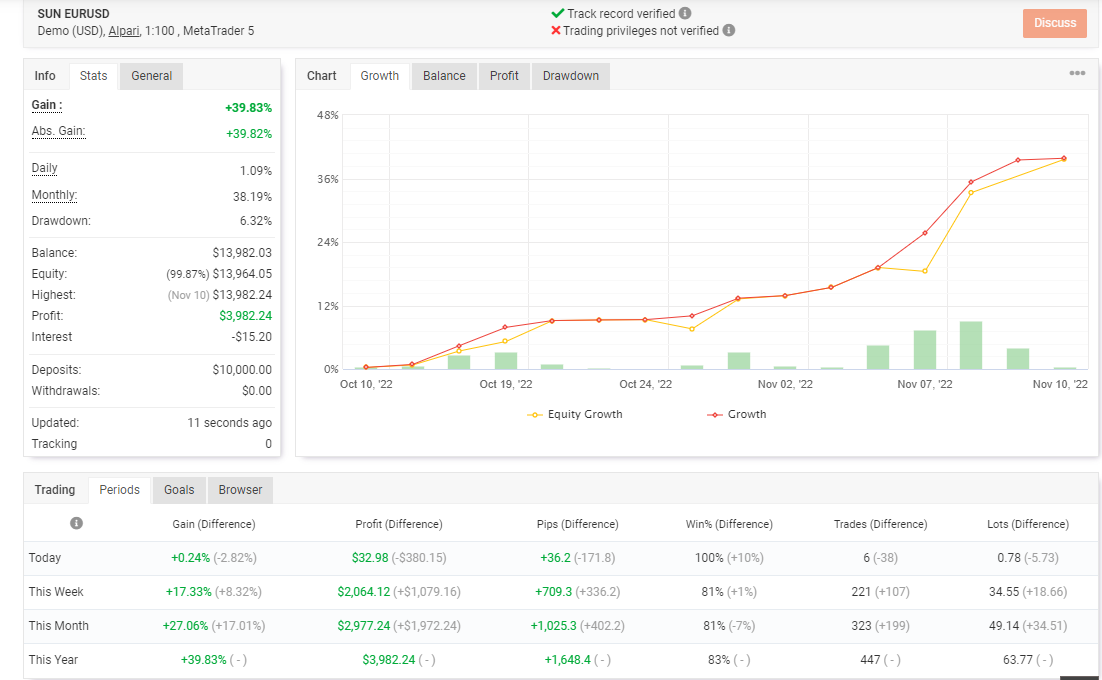Image resolution: width=1102 pixels, height=680 pixels.
Task: Click the Deposits value $10,000.00
Action: [x=242, y=370]
